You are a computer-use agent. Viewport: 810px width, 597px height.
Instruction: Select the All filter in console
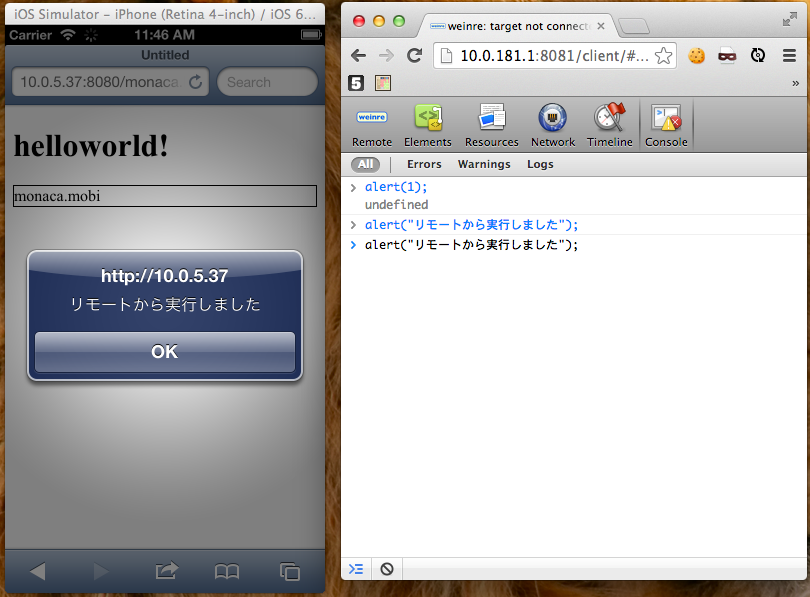point(366,164)
